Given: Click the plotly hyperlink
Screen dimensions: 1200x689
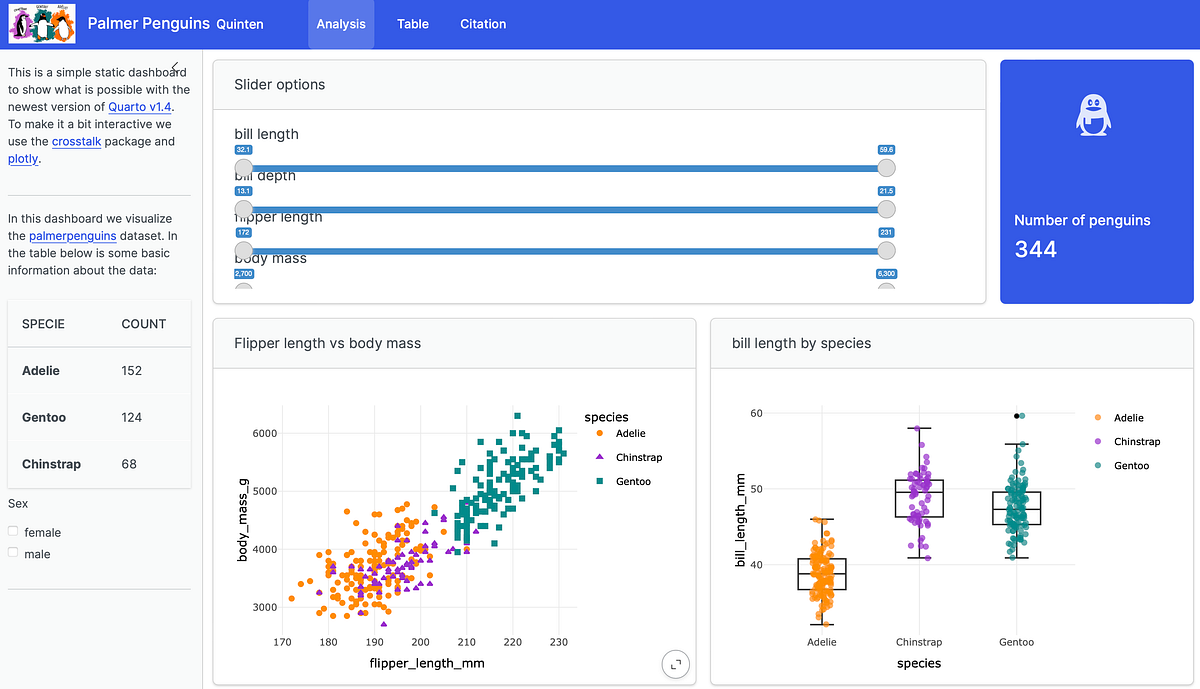Looking at the screenshot, I should point(22,158).
